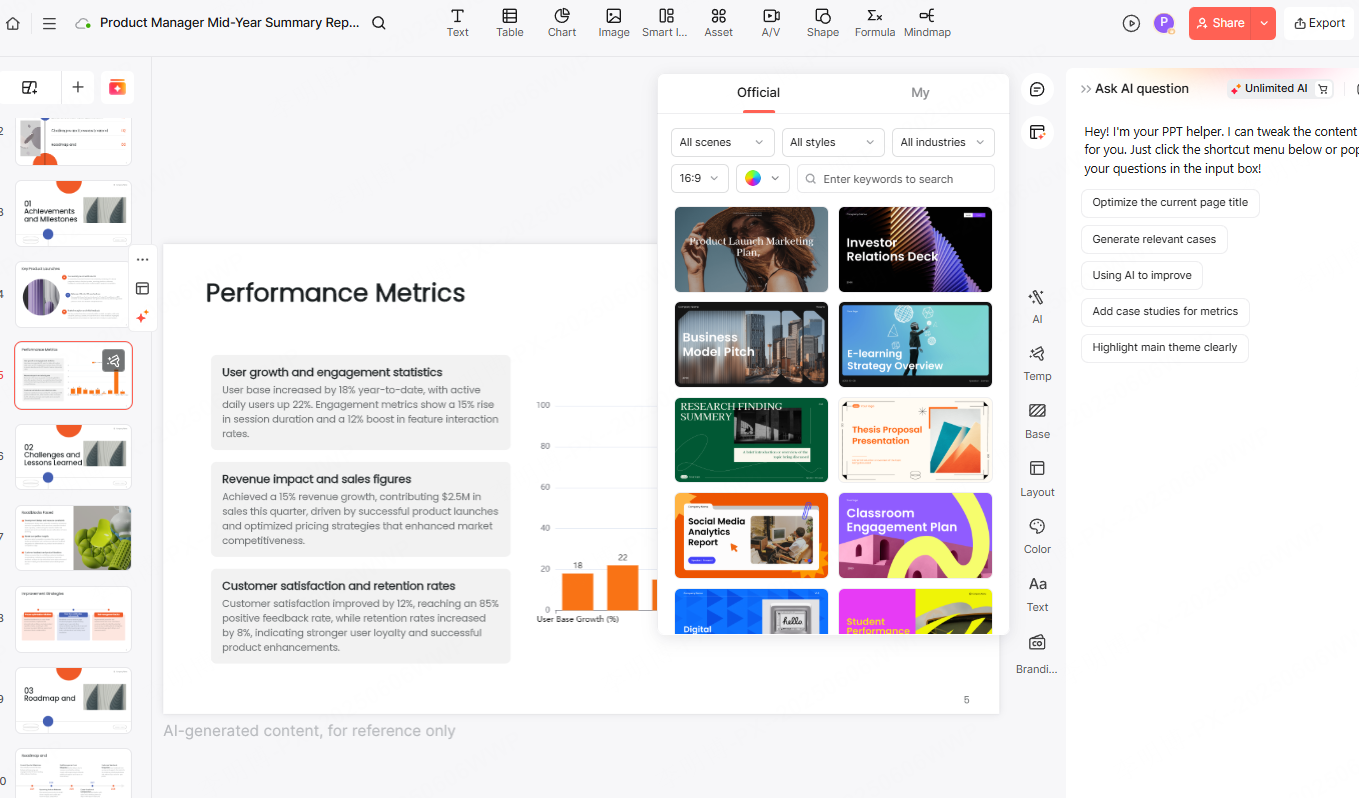Open the Layout panel
The width and height of the screenshot is (1359, 798).
[x=1037, y=478]
